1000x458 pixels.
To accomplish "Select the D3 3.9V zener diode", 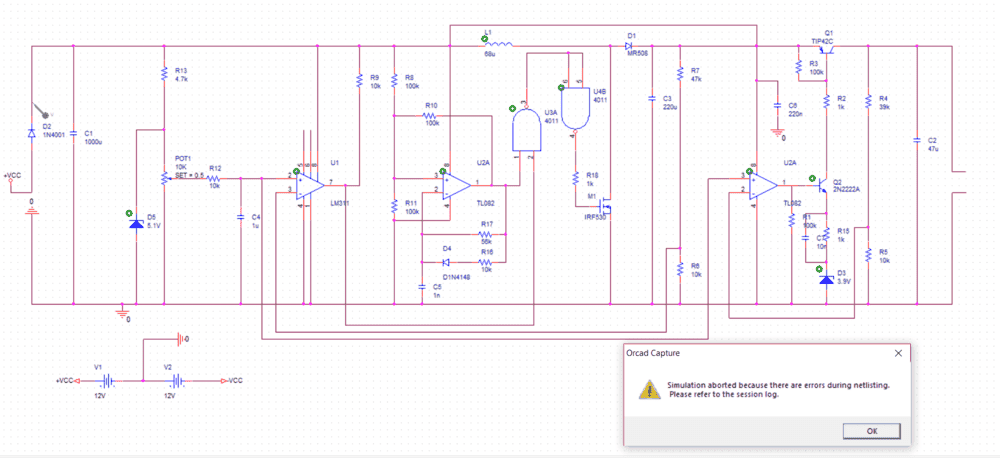I will (825, 279).
